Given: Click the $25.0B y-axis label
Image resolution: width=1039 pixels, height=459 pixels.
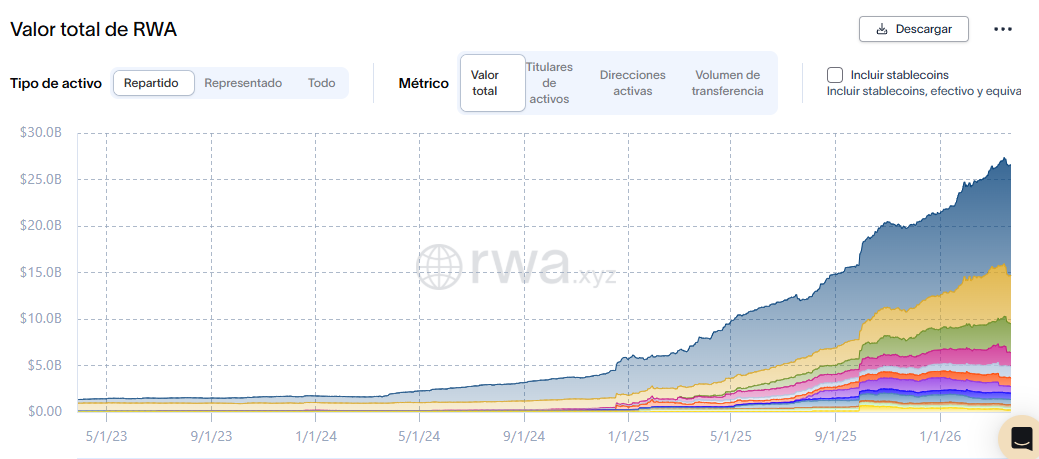Looking at the screenshot, I should click(x=41, y=179).
